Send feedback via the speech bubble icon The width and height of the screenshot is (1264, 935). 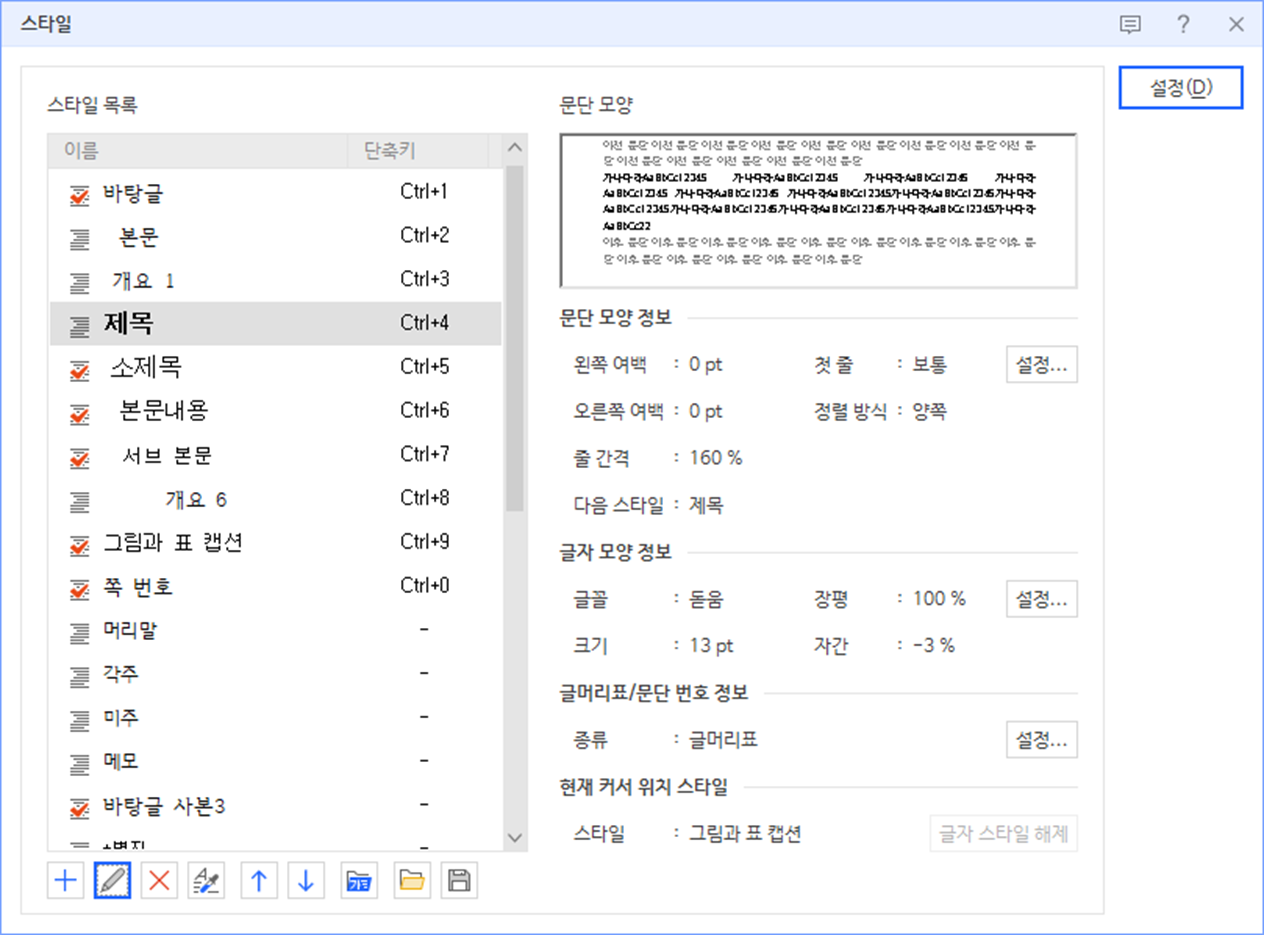(1131, 25)
